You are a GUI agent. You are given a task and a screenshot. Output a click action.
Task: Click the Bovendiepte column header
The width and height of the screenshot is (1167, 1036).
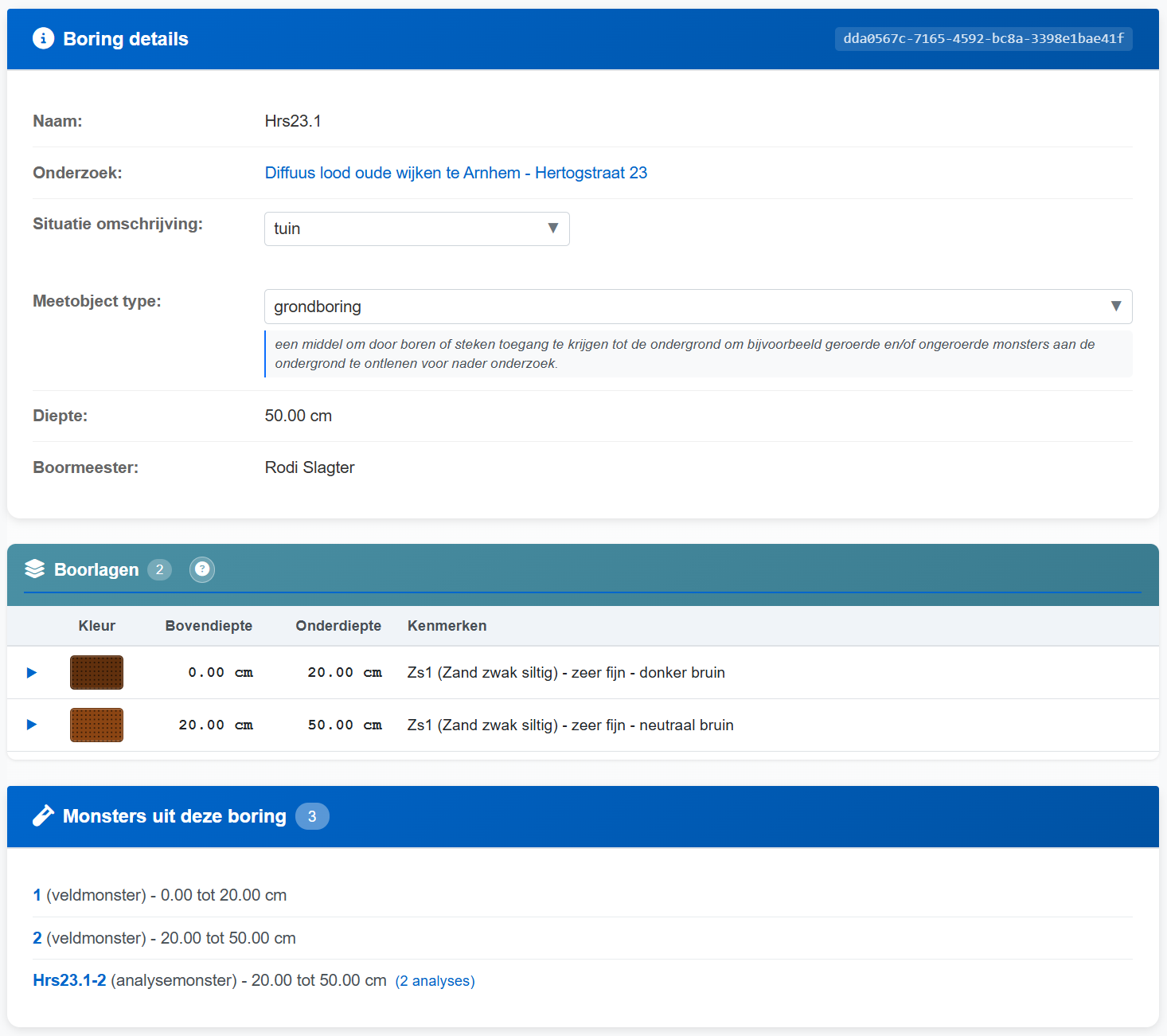[x=209, y=626]
